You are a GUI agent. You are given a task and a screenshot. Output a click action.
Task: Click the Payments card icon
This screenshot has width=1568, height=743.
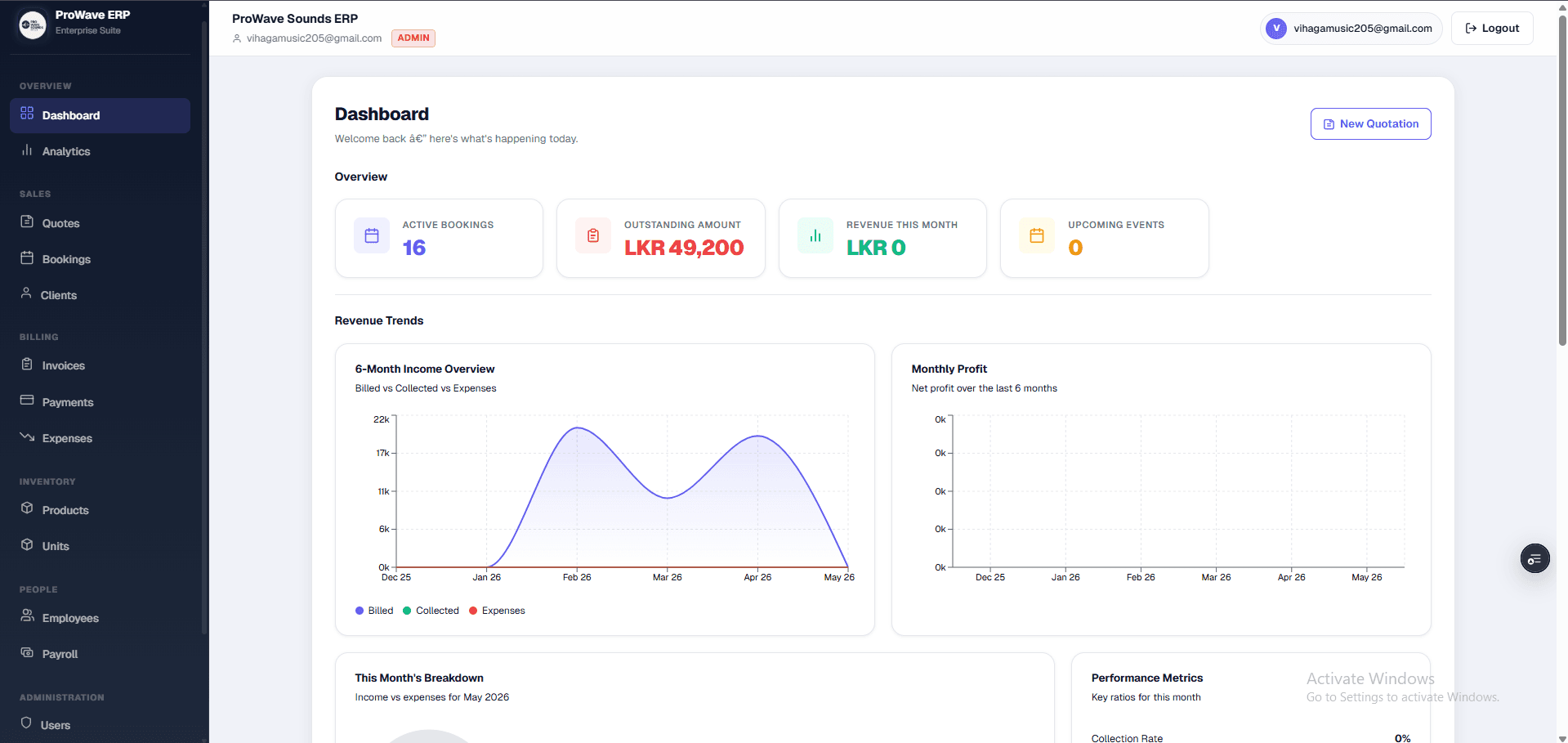point(27,400)
